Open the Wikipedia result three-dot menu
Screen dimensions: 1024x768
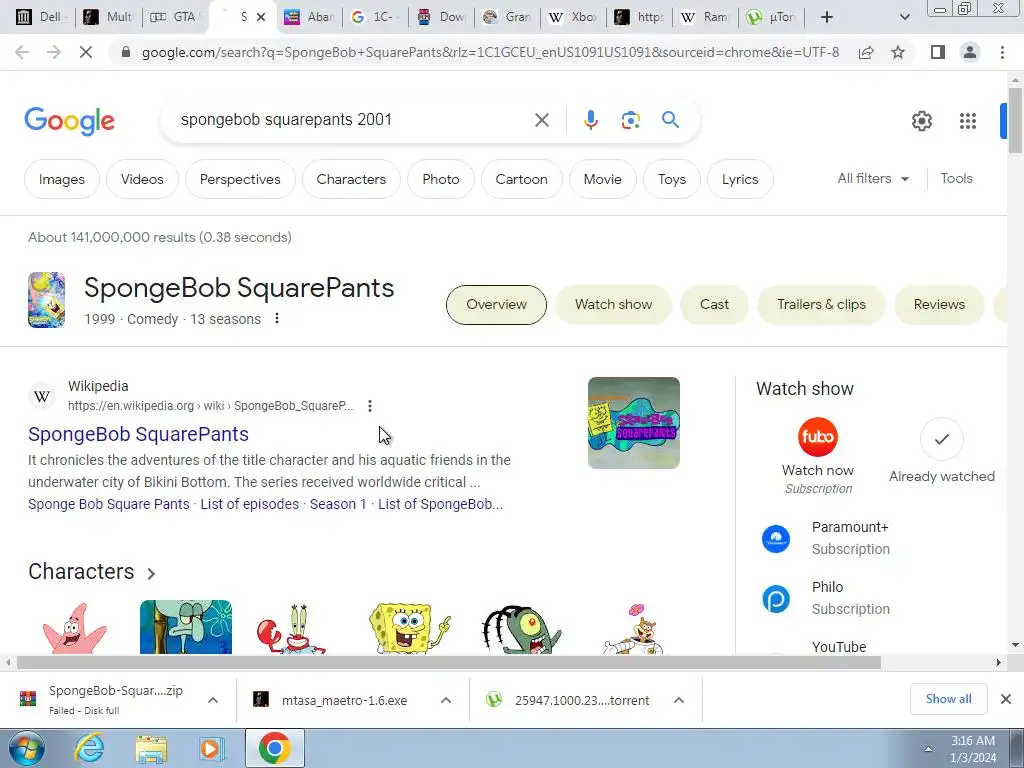coord(370,406)
